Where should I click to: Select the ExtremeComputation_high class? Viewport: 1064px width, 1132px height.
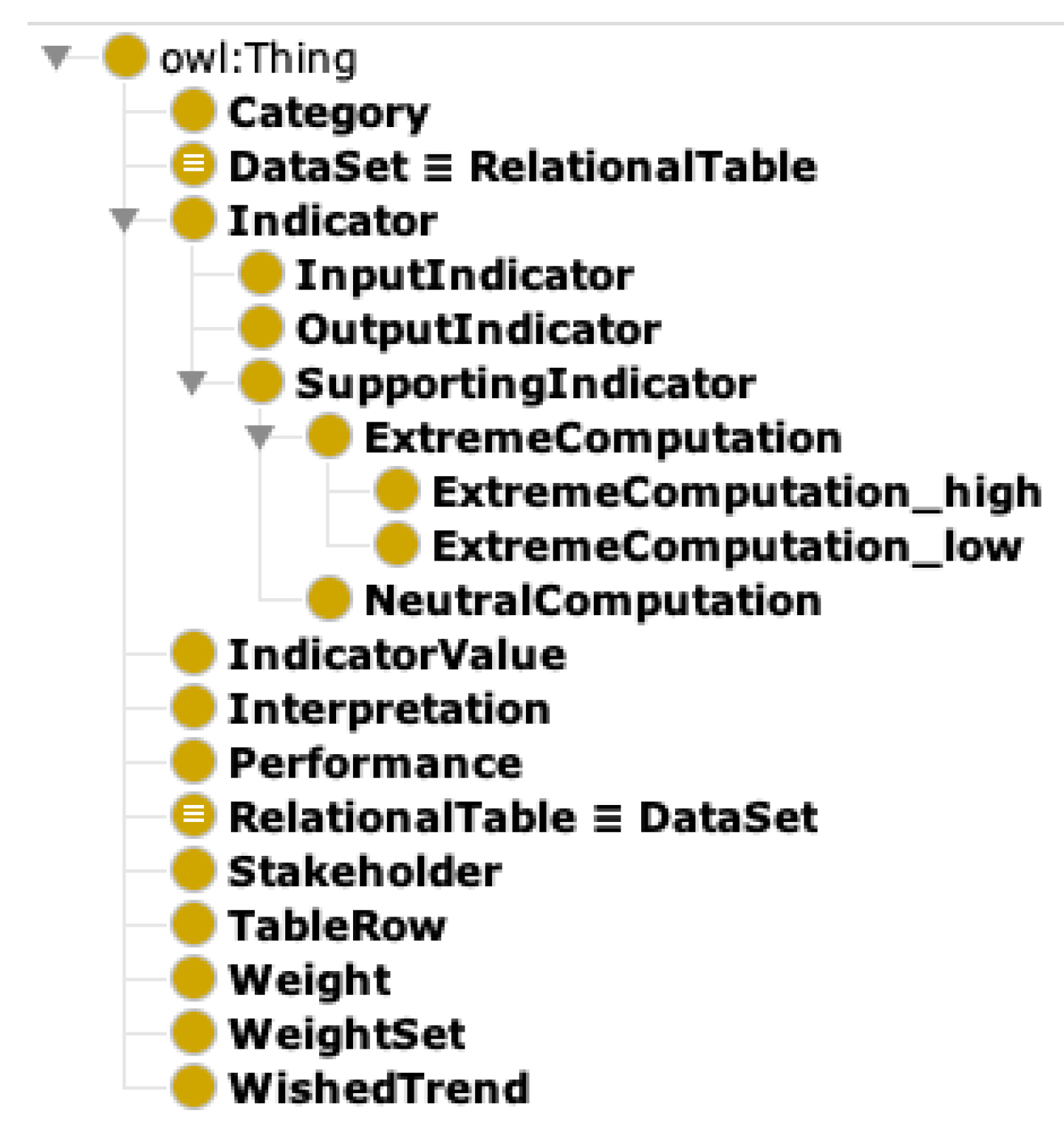pos(736,491)
